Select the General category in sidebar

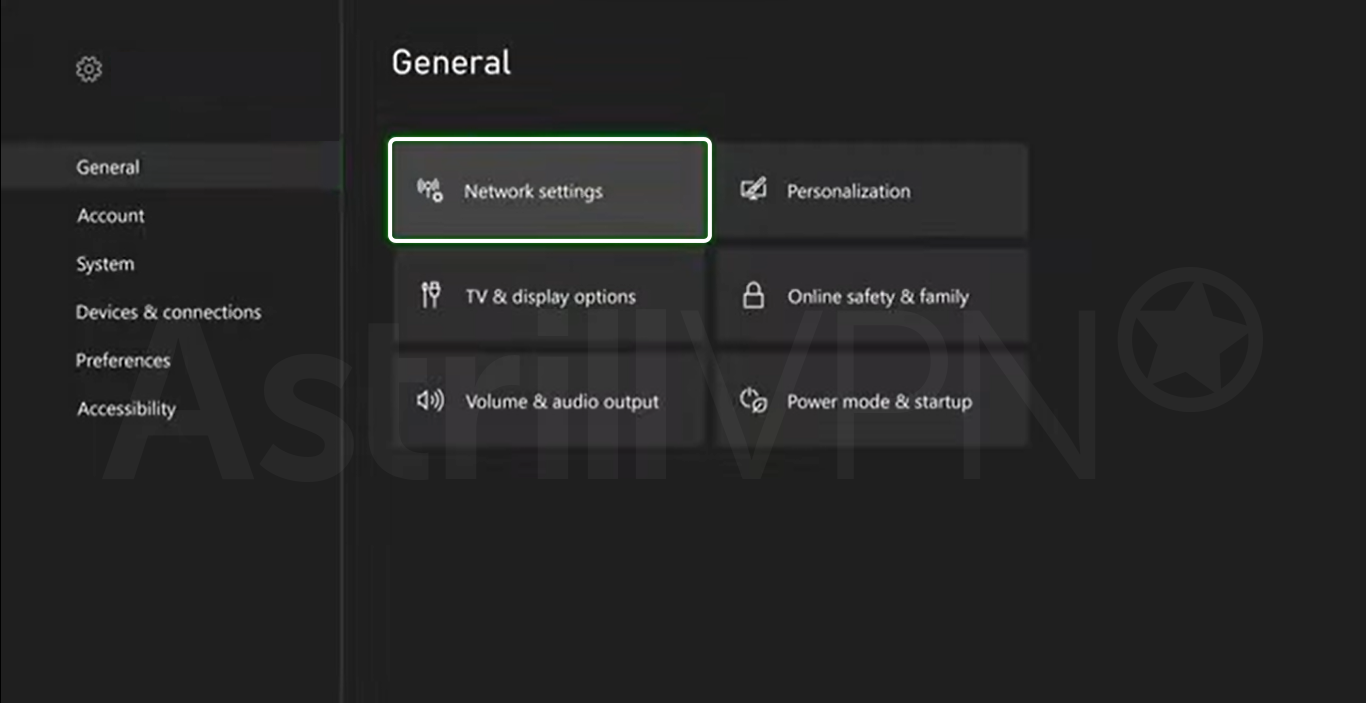point(107,167)
